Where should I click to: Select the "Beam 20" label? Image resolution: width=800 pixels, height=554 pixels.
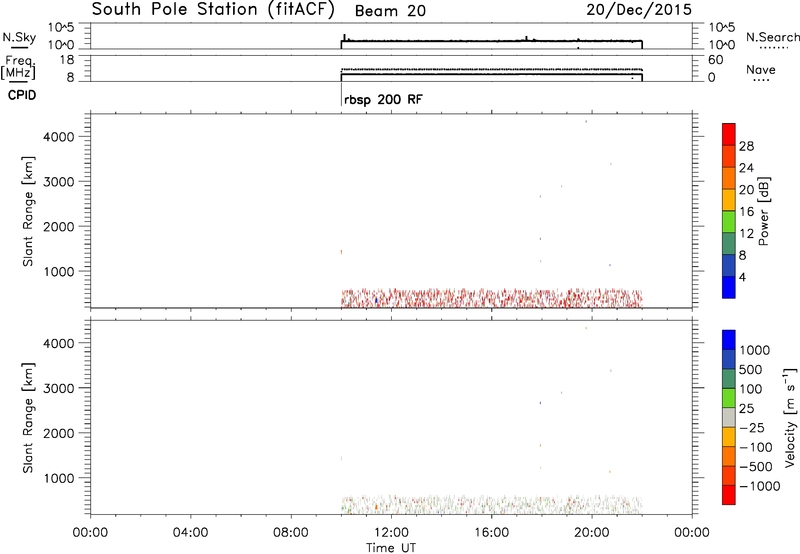tap(390, 11)
